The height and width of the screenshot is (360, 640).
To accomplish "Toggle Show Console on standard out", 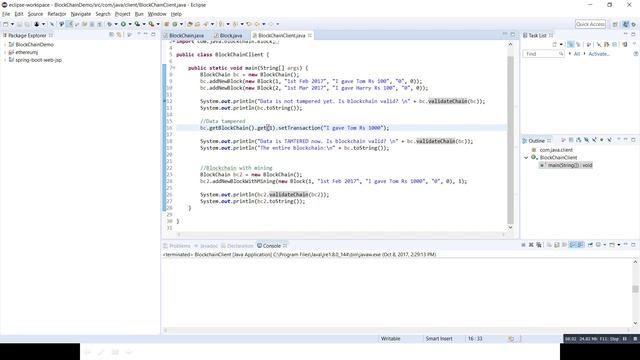I will (x=573, y=245).
